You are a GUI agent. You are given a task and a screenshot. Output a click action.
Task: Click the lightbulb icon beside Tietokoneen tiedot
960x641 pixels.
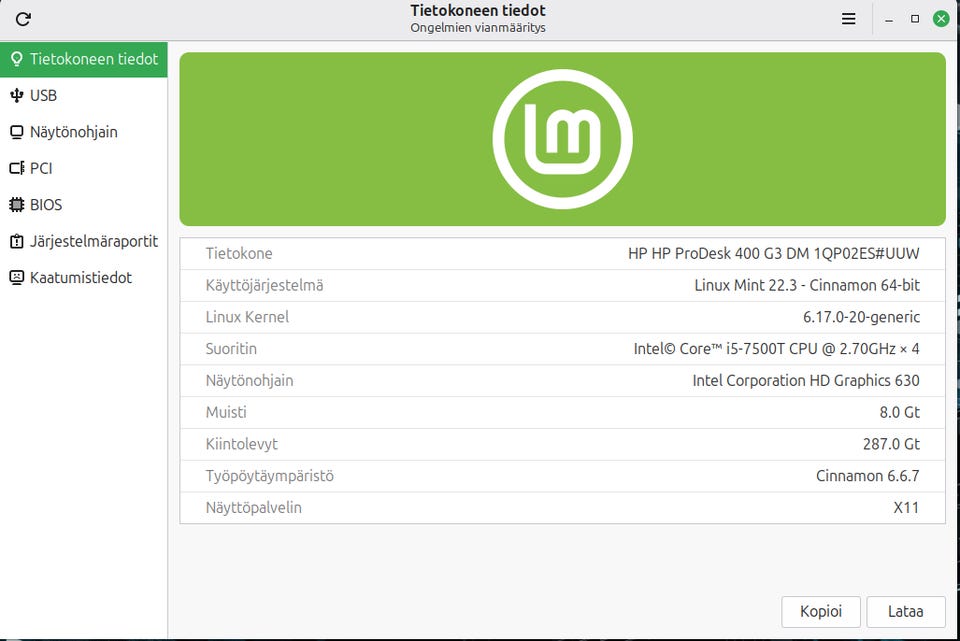tap(17, 59)
